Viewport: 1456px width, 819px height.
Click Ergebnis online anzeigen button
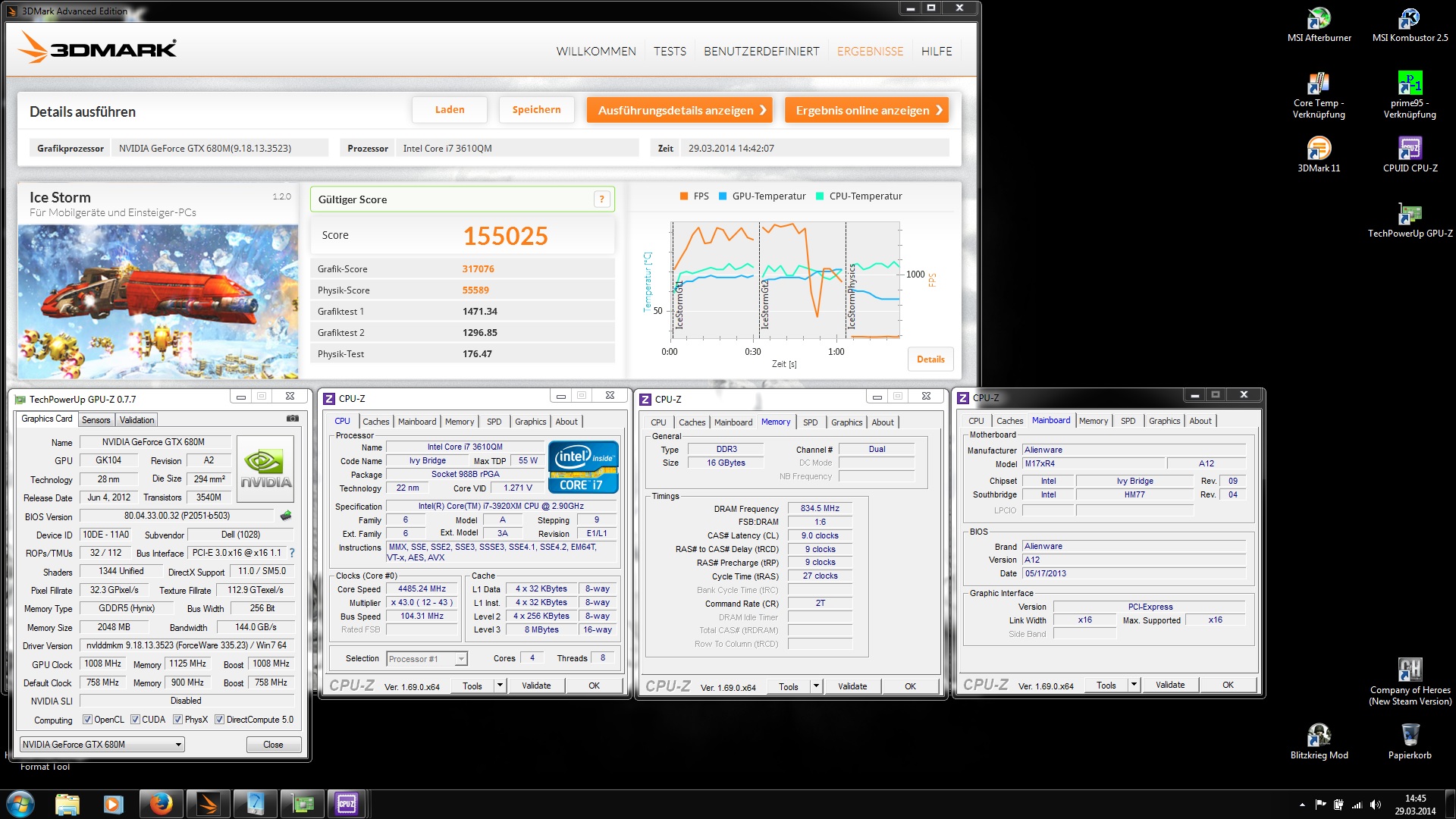click(x=867, y=110)
